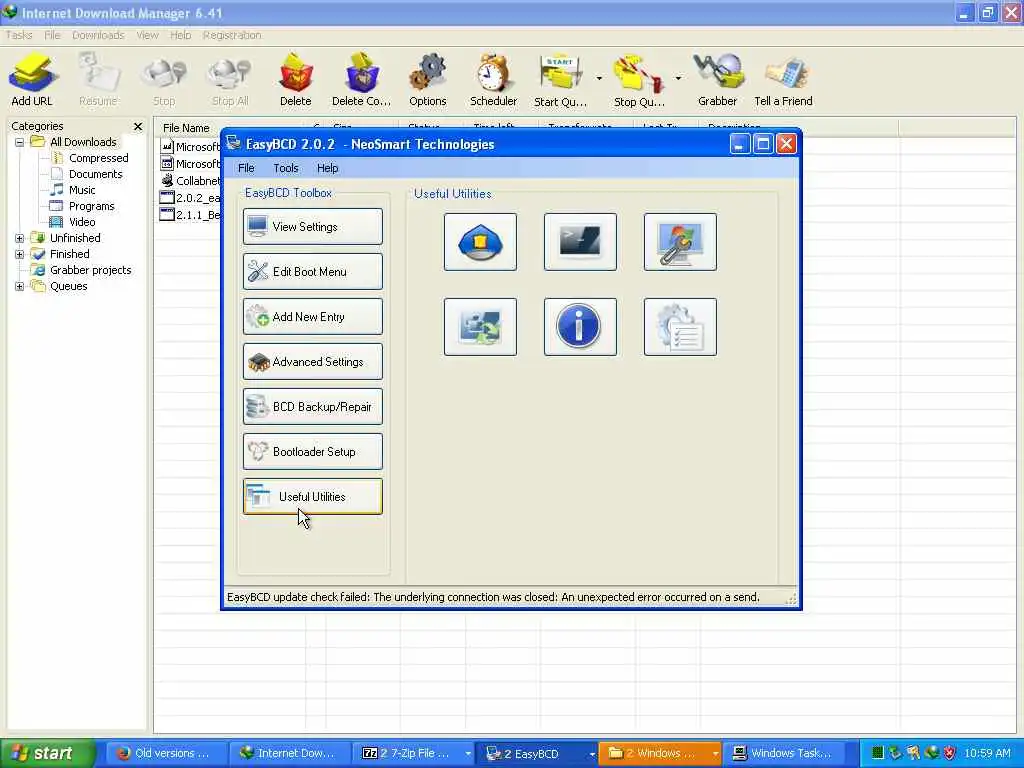Image resolution: width=1024 pixels, height=768 pixels.
Task: Switch to Old versions taskbar item
Action: 167,754
